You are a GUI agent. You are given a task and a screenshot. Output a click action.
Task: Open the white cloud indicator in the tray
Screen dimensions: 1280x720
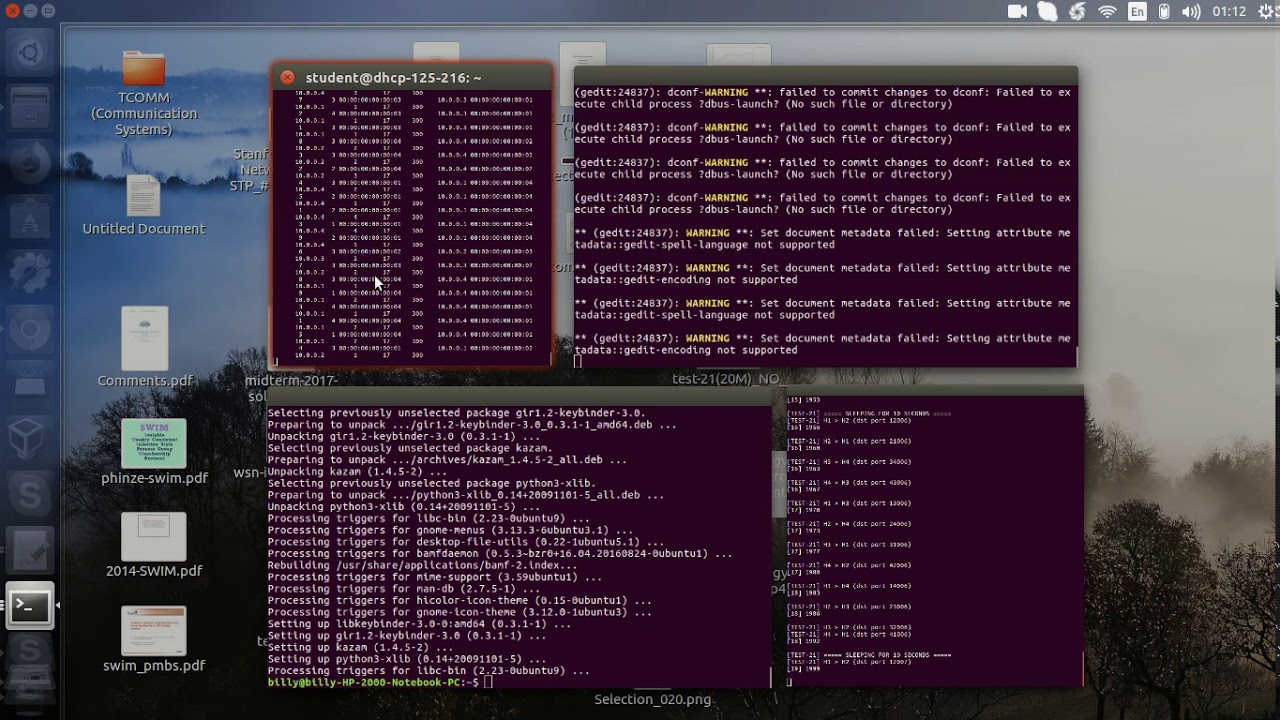tap(1047, 12)
